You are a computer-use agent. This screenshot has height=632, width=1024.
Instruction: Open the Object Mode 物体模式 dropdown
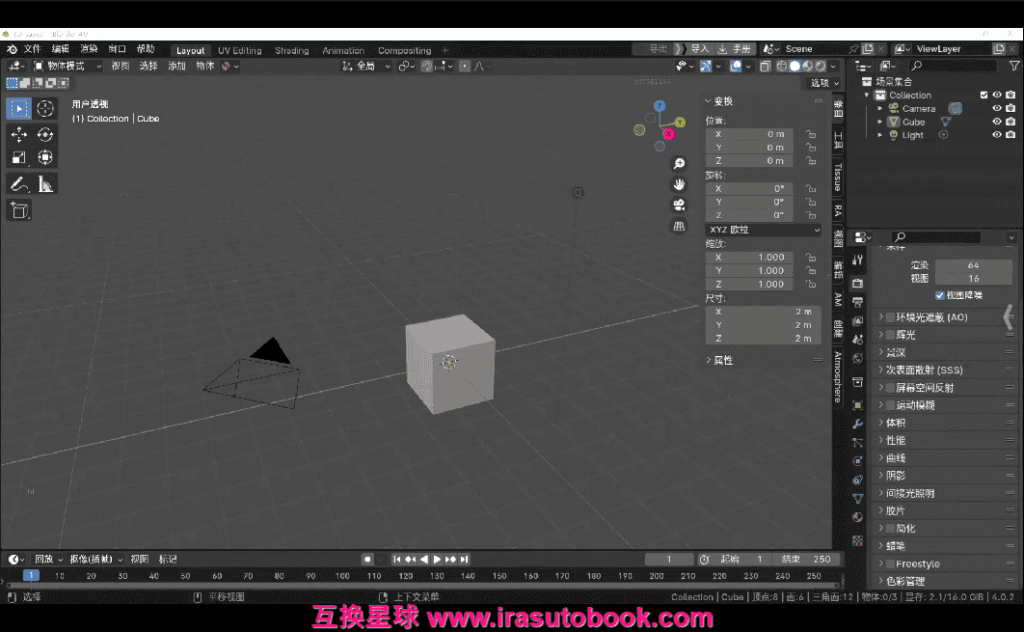click(68, 66)
